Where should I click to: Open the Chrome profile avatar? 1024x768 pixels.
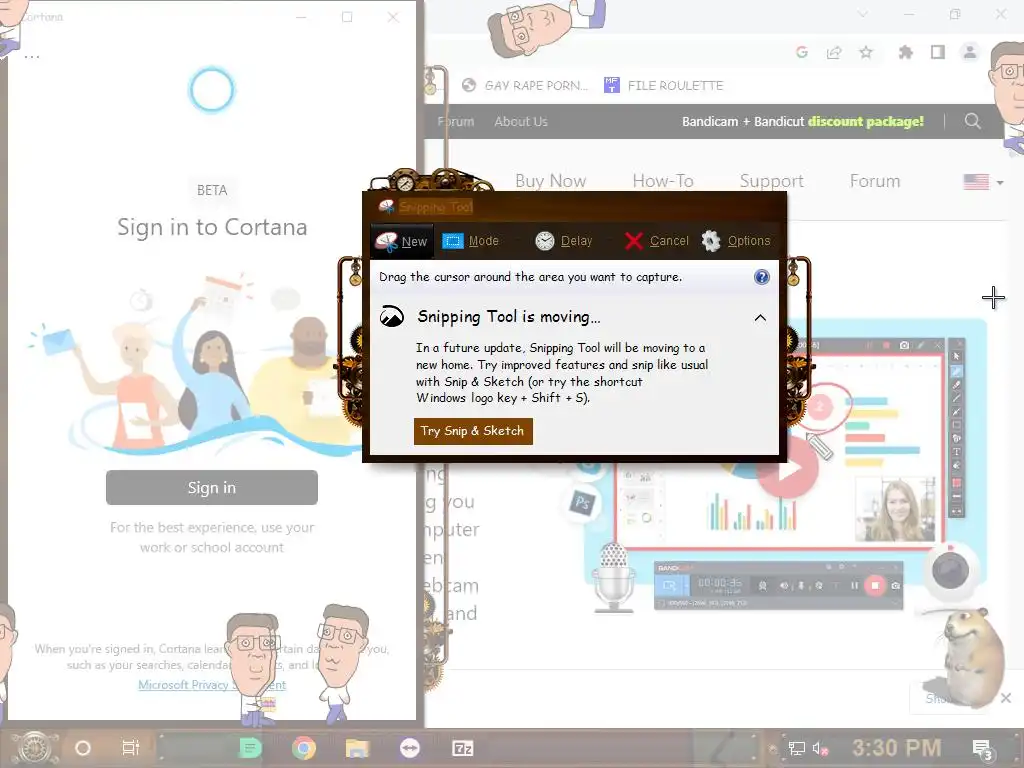tap(970, 52)
